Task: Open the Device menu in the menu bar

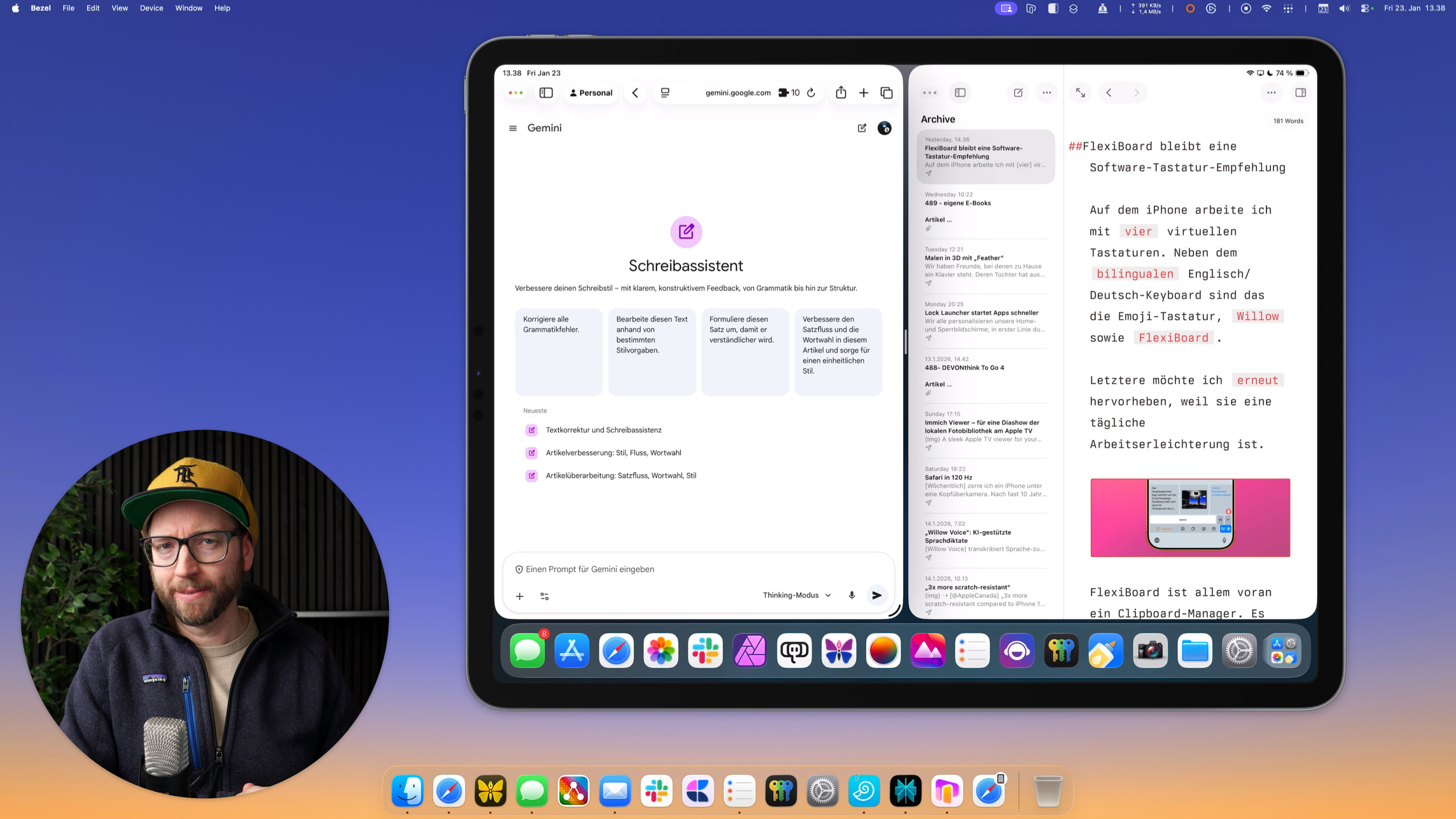Action: (x=151, y=8)
